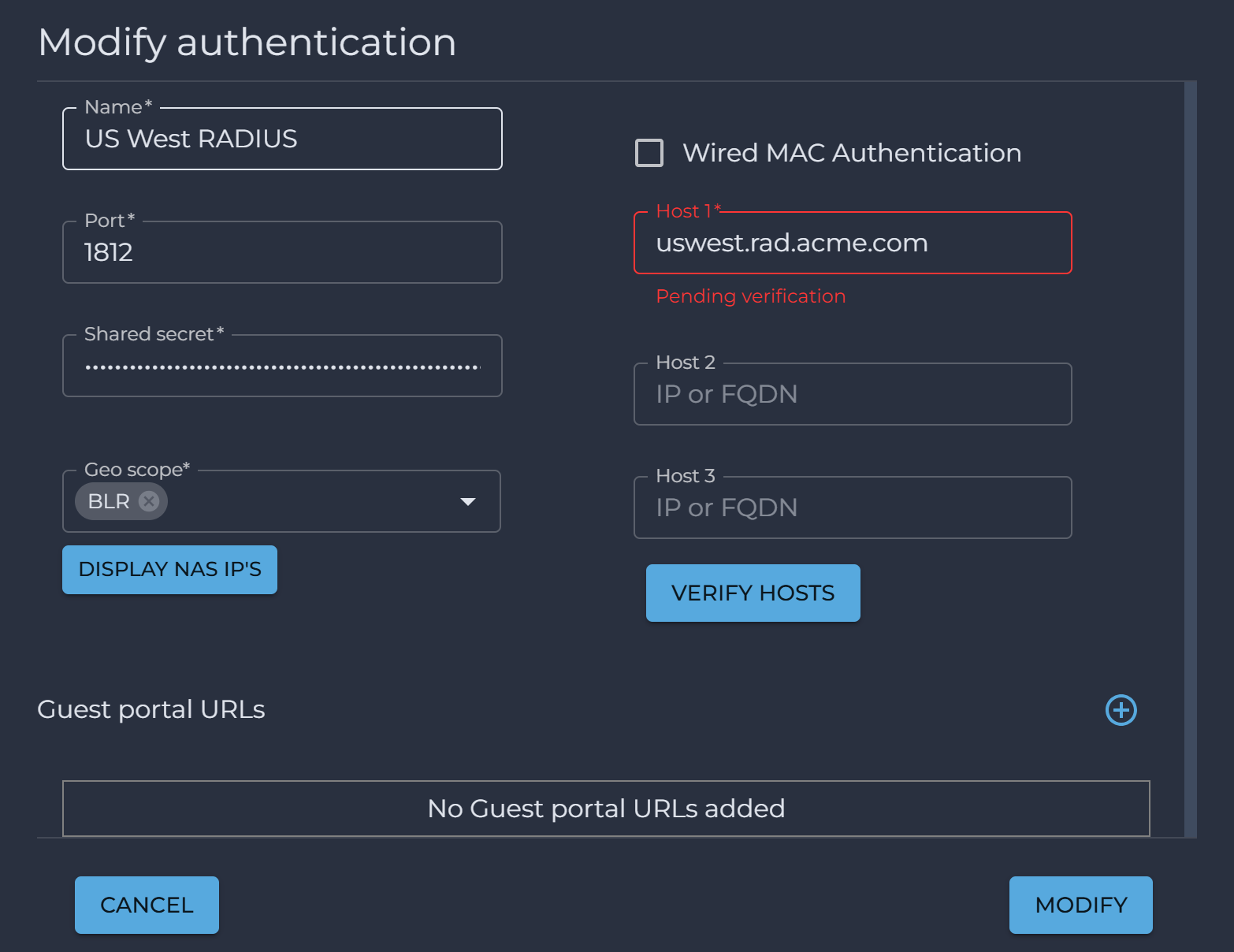
Task: Focus the Port input field
Action: pyautogui.click(x=282, y=253)
